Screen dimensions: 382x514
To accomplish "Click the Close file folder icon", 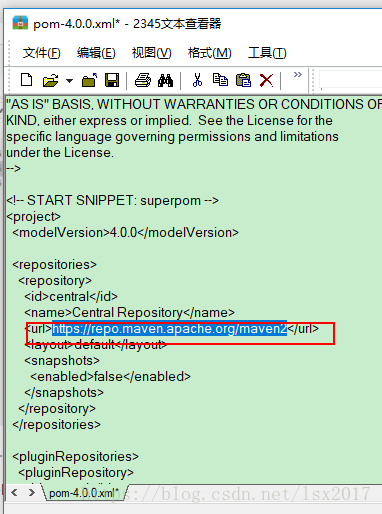I will (89, 80).
